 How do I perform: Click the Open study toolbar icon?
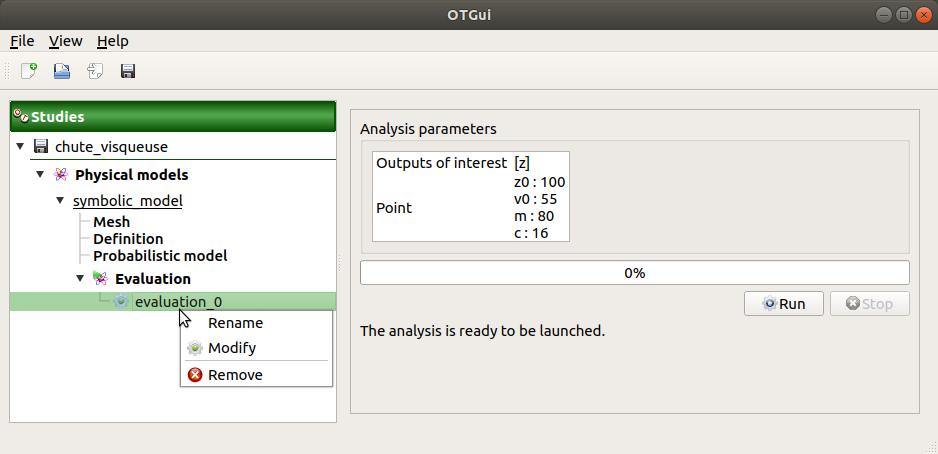click(x=62, y=71)
